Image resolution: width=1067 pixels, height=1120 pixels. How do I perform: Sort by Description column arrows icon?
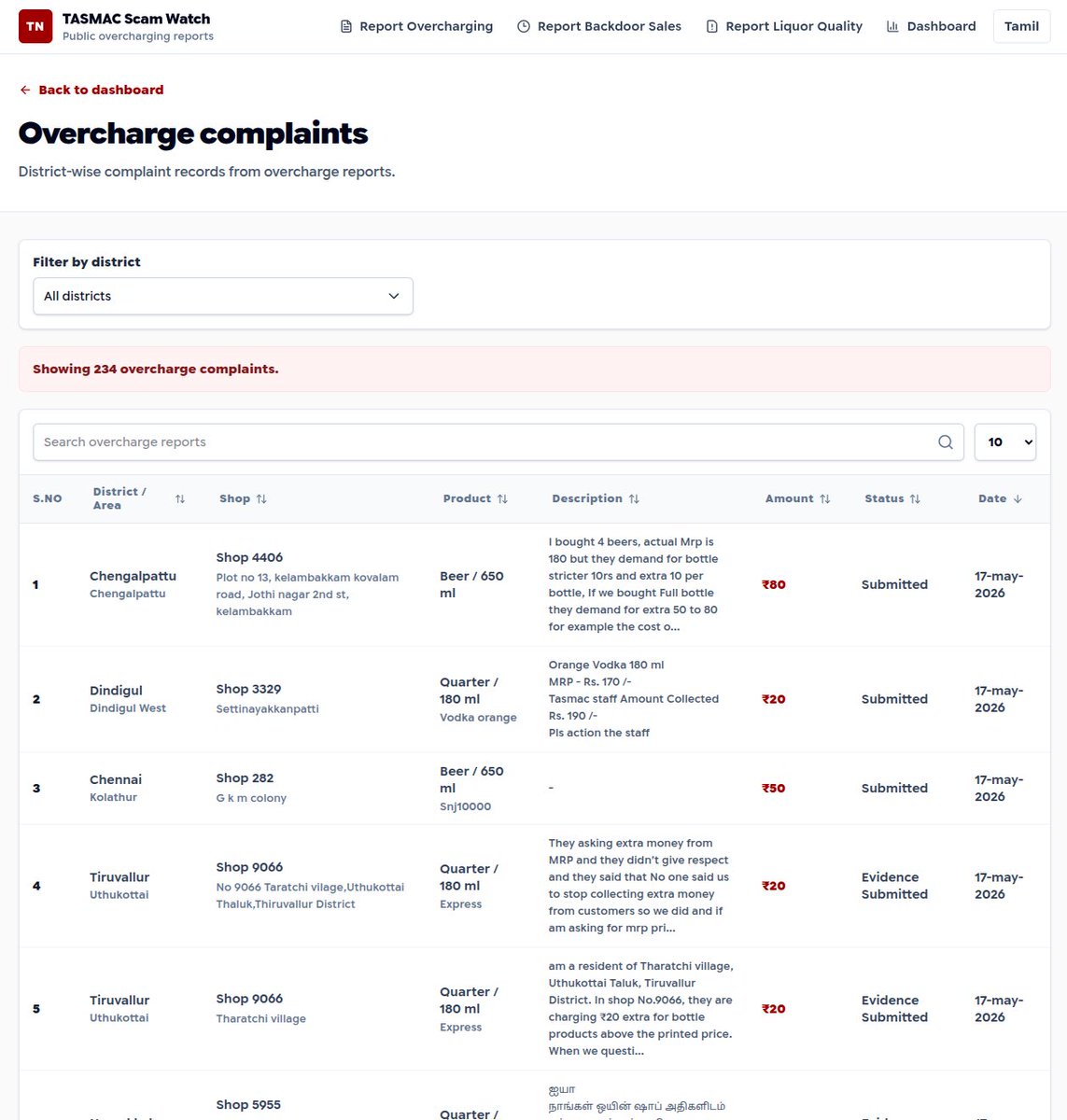(634, 499)
